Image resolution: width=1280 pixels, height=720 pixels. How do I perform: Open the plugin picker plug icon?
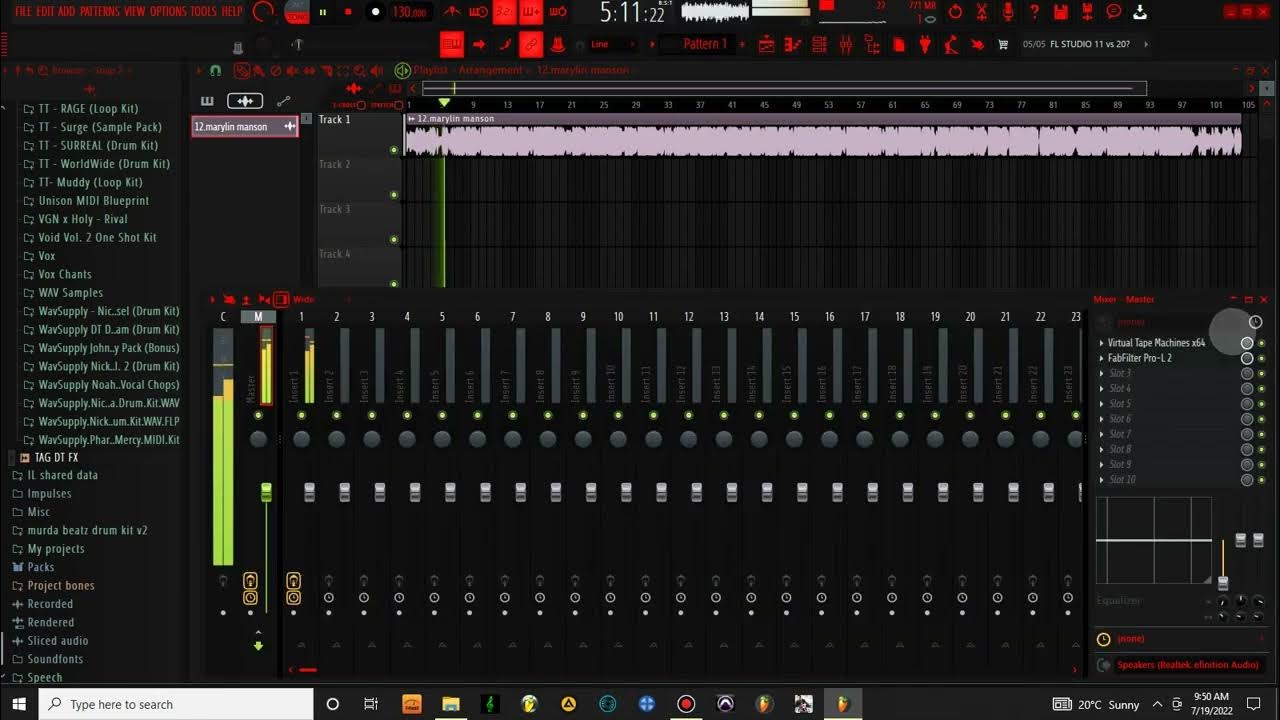click(924, 44)
